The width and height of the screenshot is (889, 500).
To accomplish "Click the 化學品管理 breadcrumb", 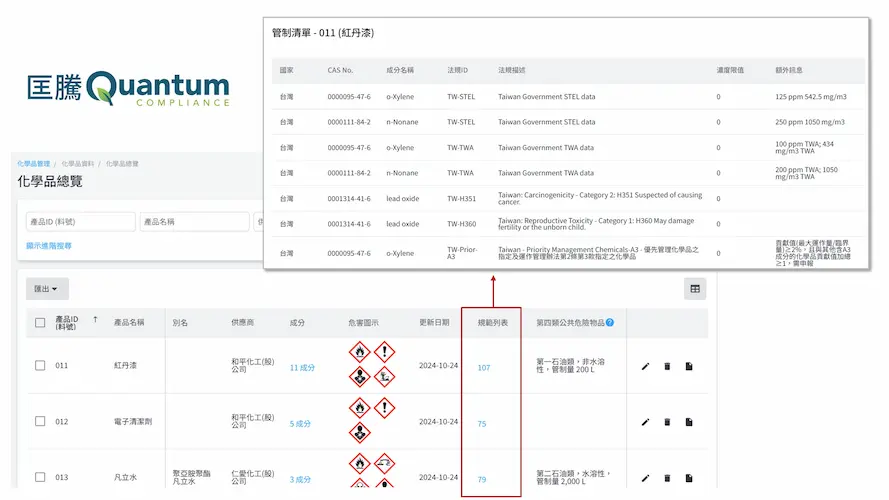I will click(33, 163).
